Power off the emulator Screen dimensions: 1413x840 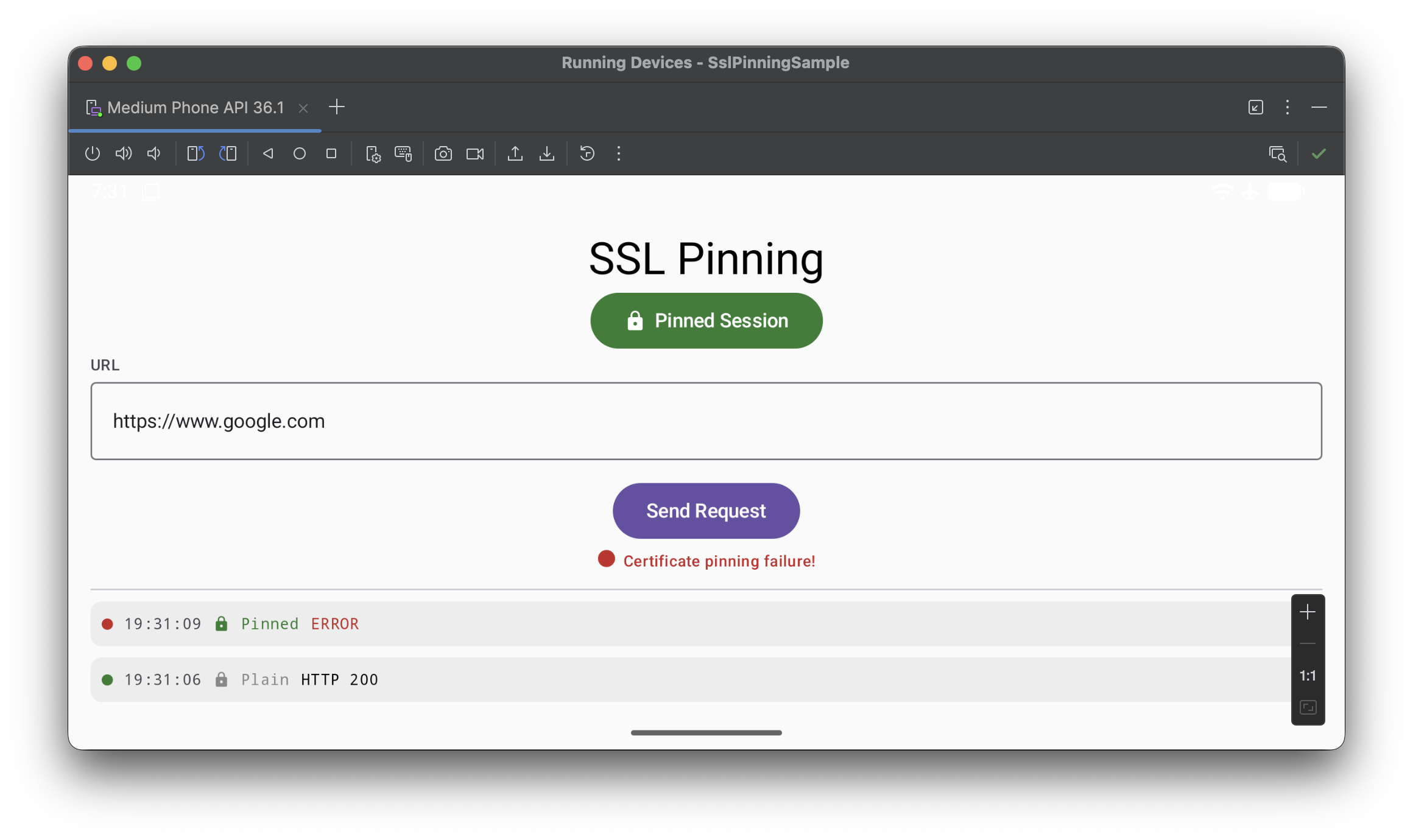(93, 153)
